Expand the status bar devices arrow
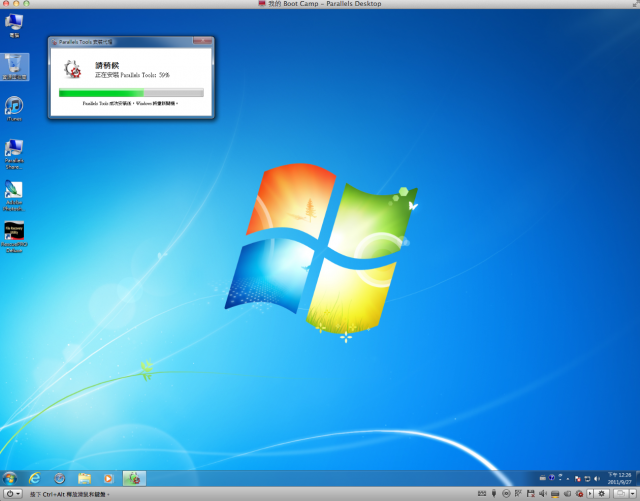The height and width of the screenshot is (501, 640). click(590, 493)
